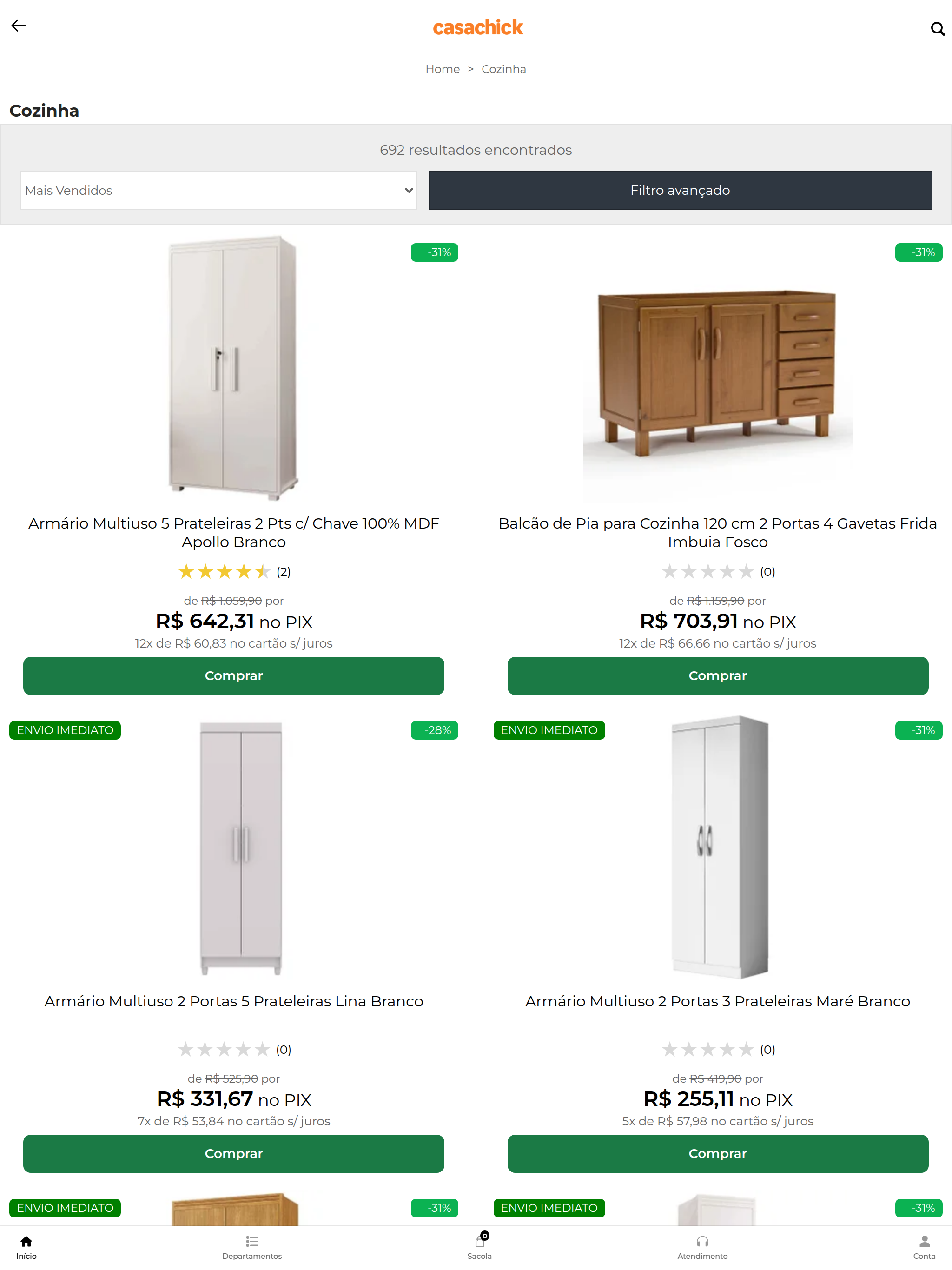Buy the Balcão de Pia Frida
This screenshot has height=1270, width=952.
pyautogui.click(x=718, y=676)
